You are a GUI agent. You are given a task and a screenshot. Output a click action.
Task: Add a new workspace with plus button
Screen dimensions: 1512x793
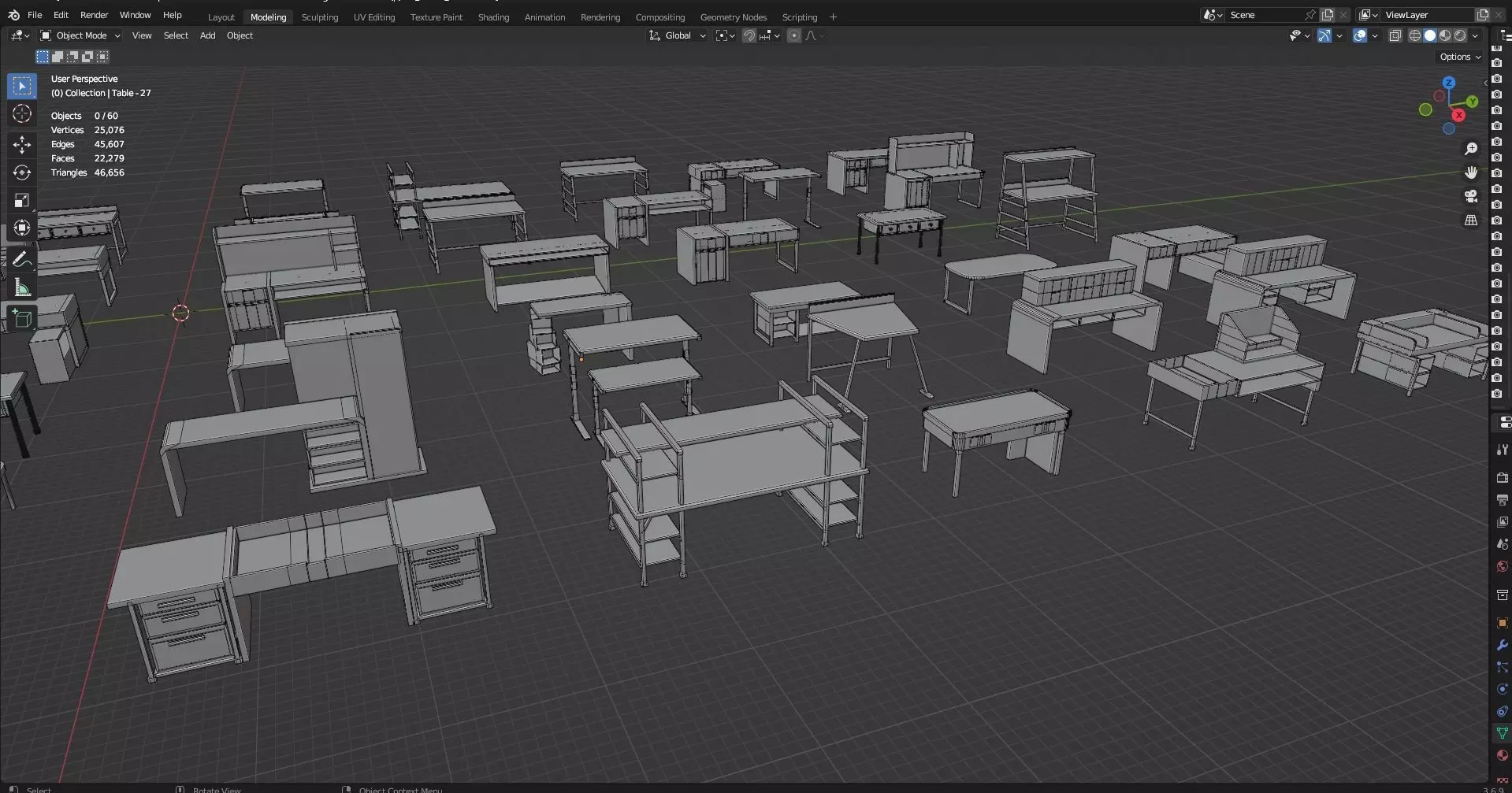[x=833, y=17]
